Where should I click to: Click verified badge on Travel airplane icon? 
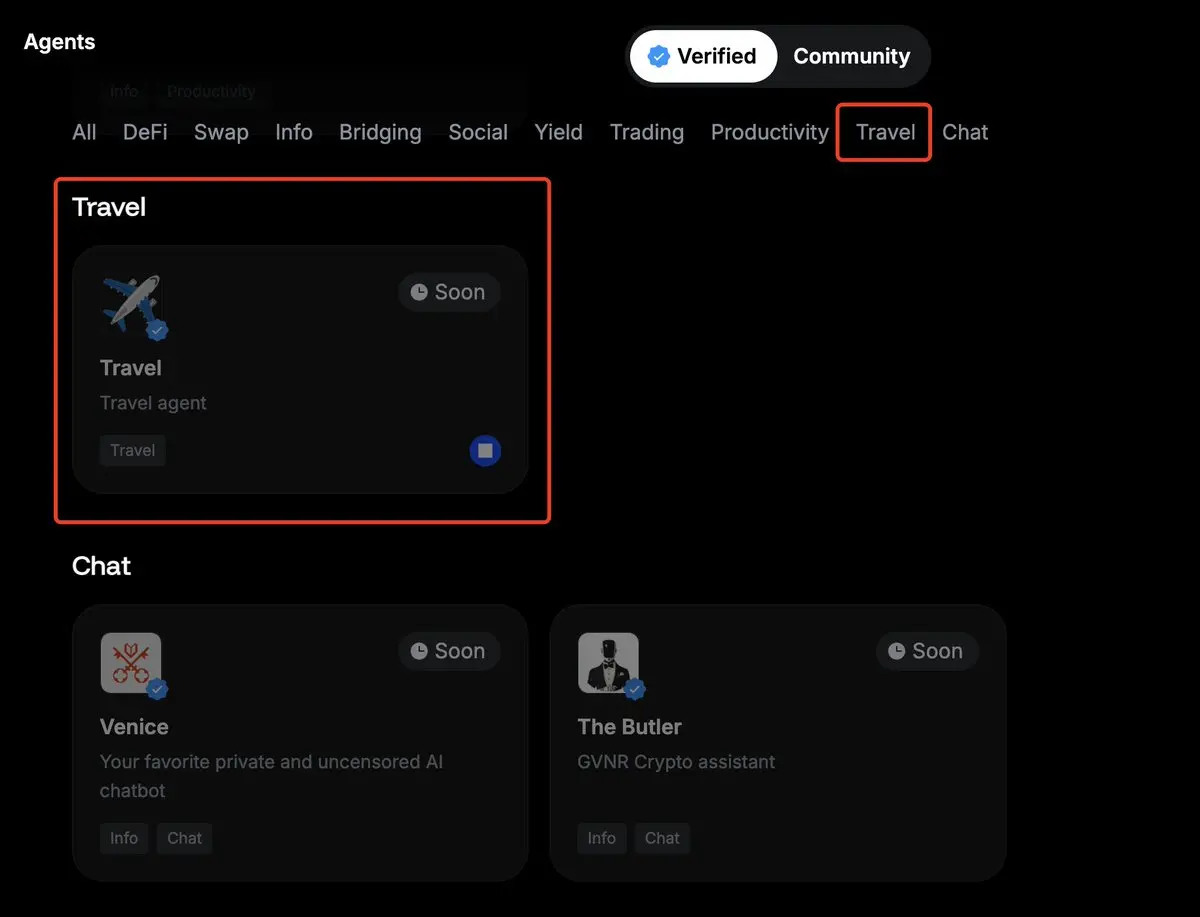(157, 330)
